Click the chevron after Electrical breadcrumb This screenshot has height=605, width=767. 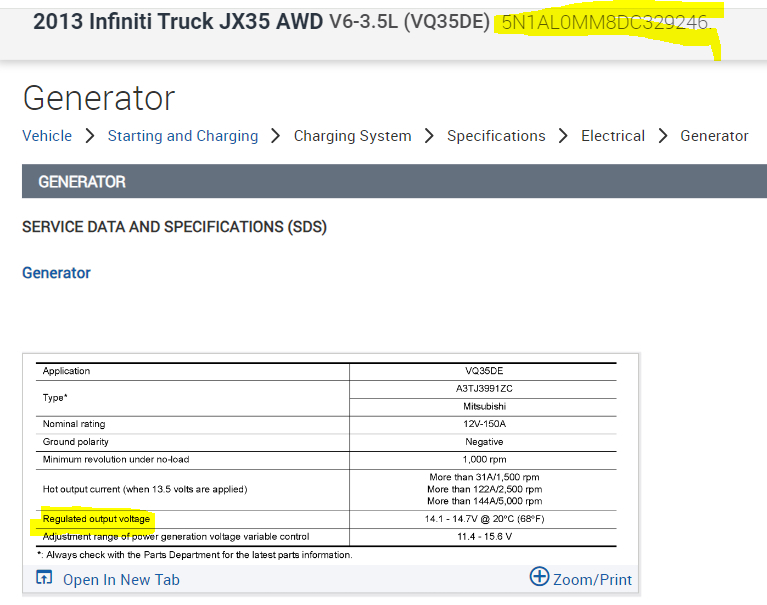pyautogui.click(x=662, y=136)
